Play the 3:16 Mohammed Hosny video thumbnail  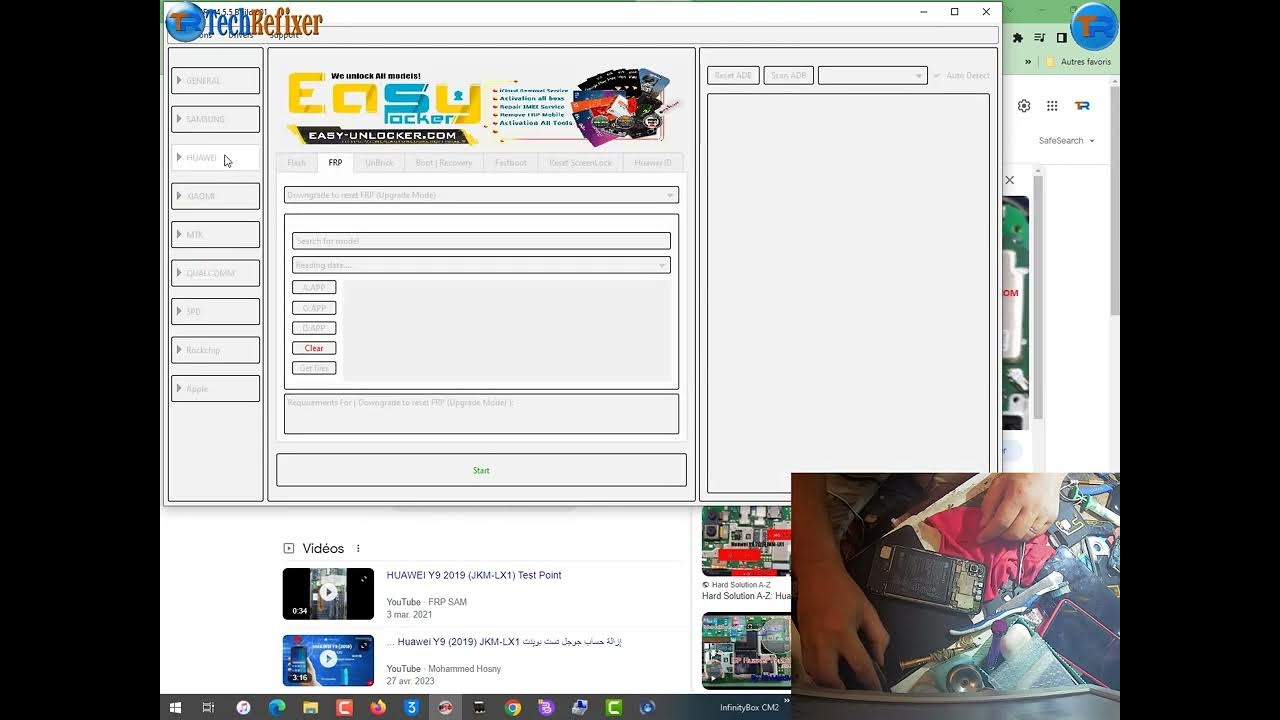point(328,660)
